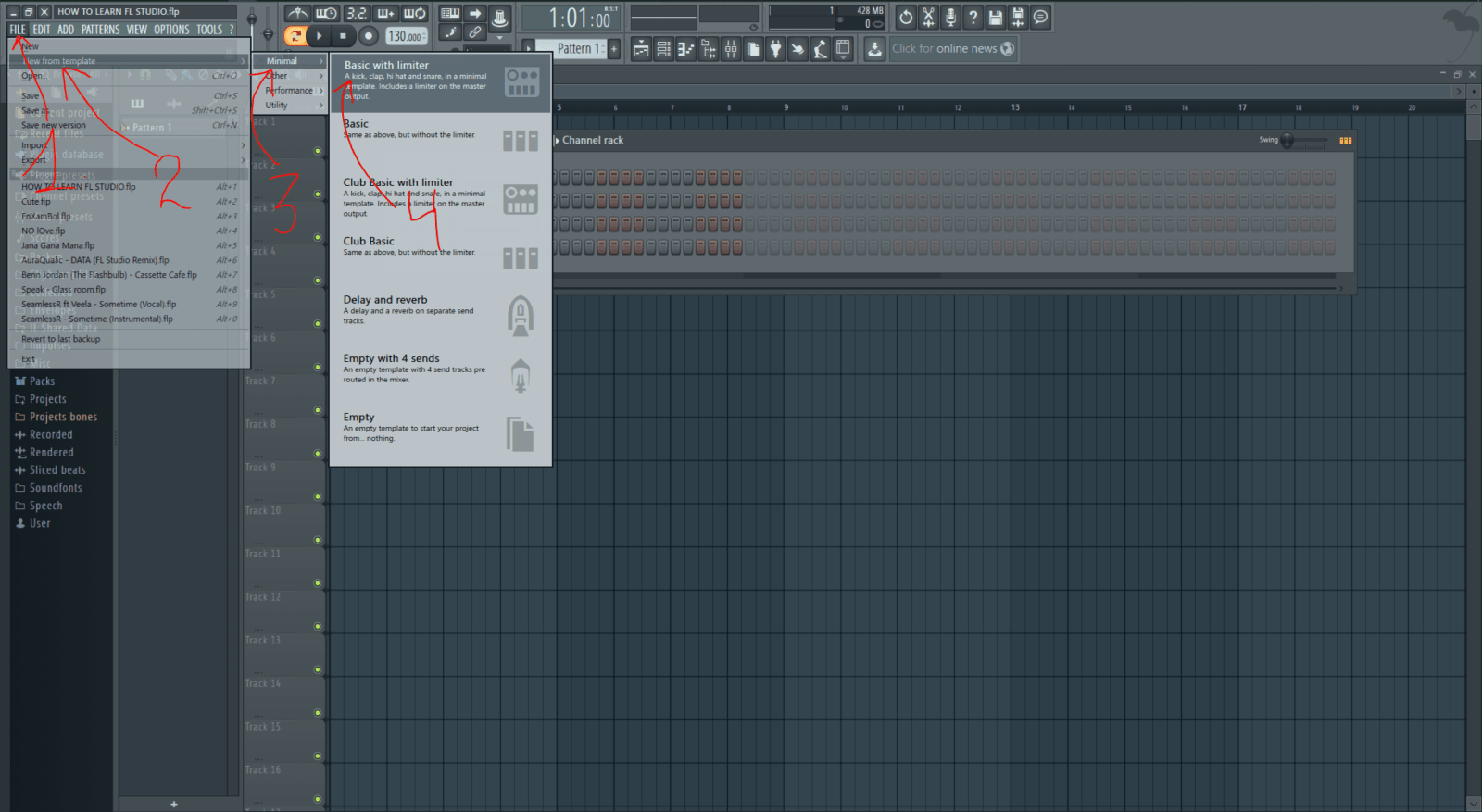1482x812 pixels.
Task: Open the Soundfonts browser folder
Action: (x=56, y=488)
